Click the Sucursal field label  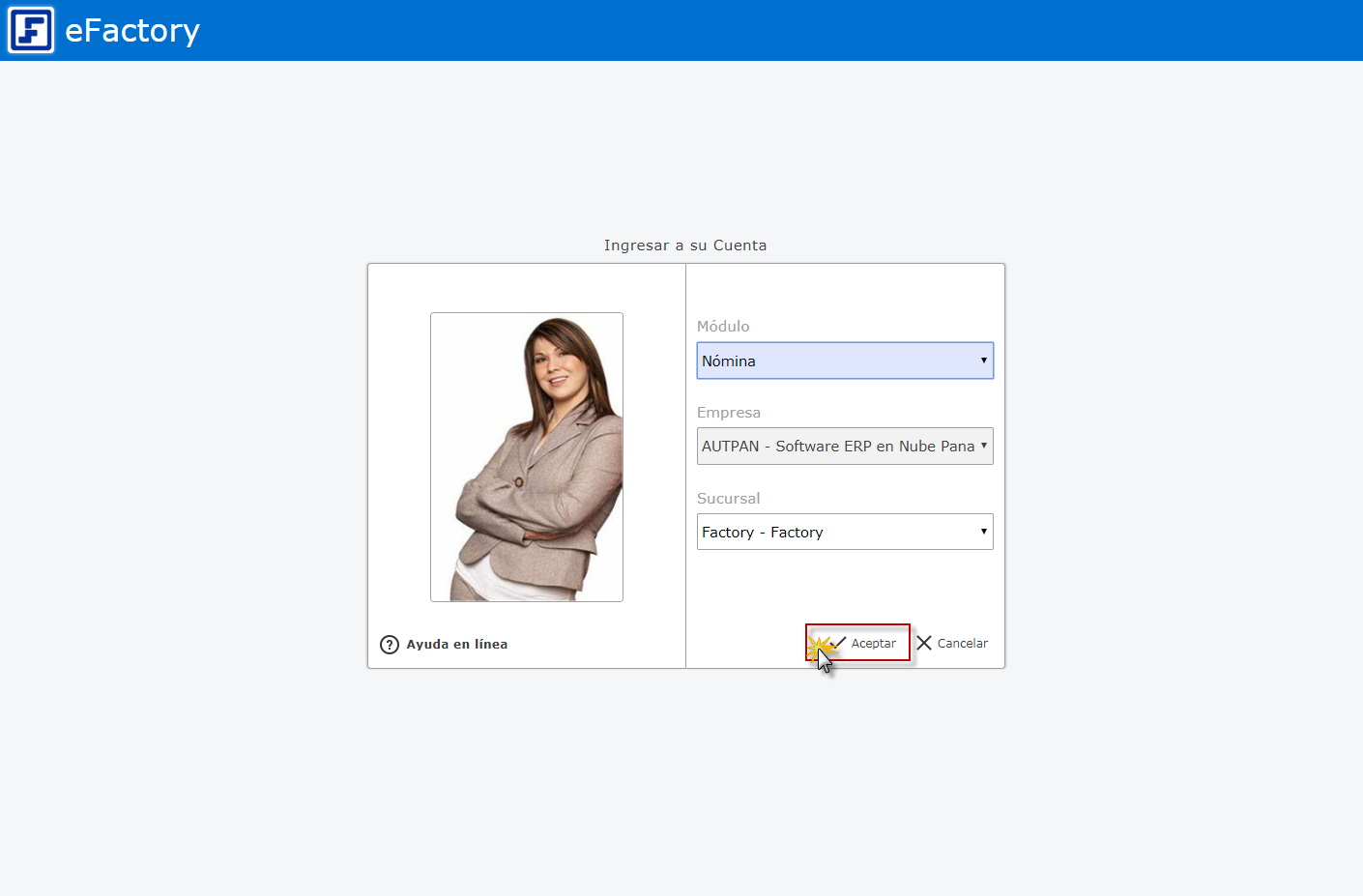coord(729,499)
